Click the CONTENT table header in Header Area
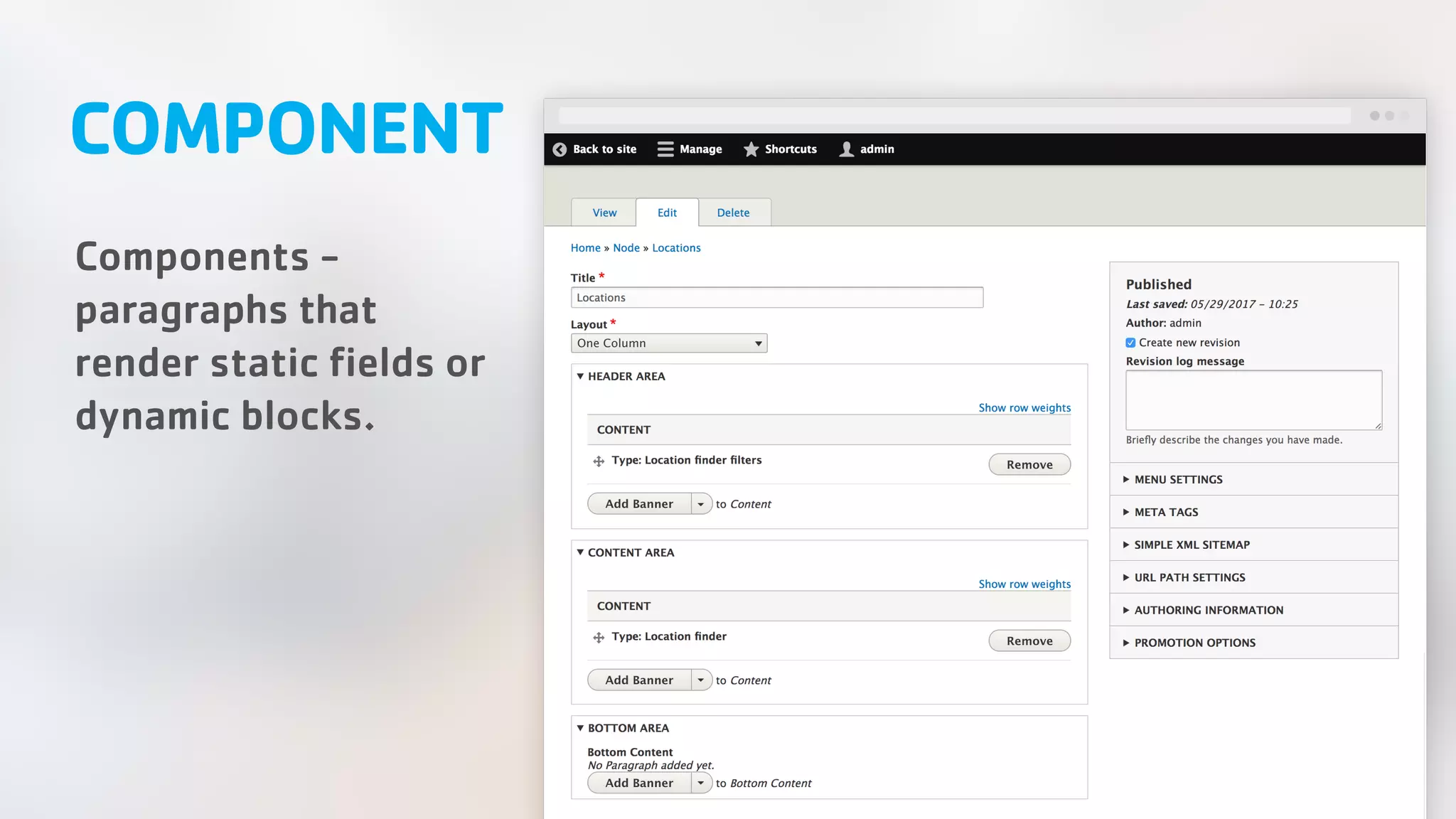Viewport: 1456px width, 819px height. tap(829, 430)
